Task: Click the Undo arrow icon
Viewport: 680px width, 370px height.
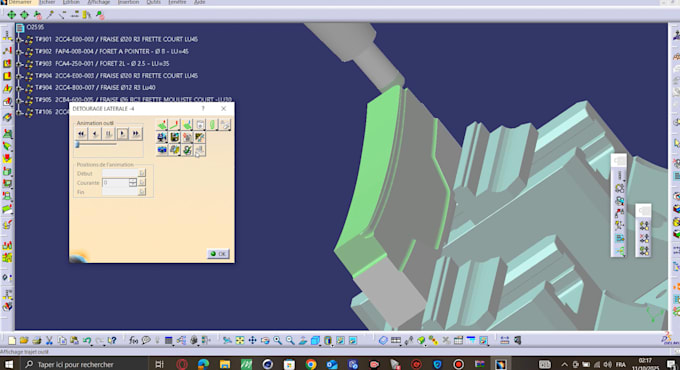Action: [87, 341]
